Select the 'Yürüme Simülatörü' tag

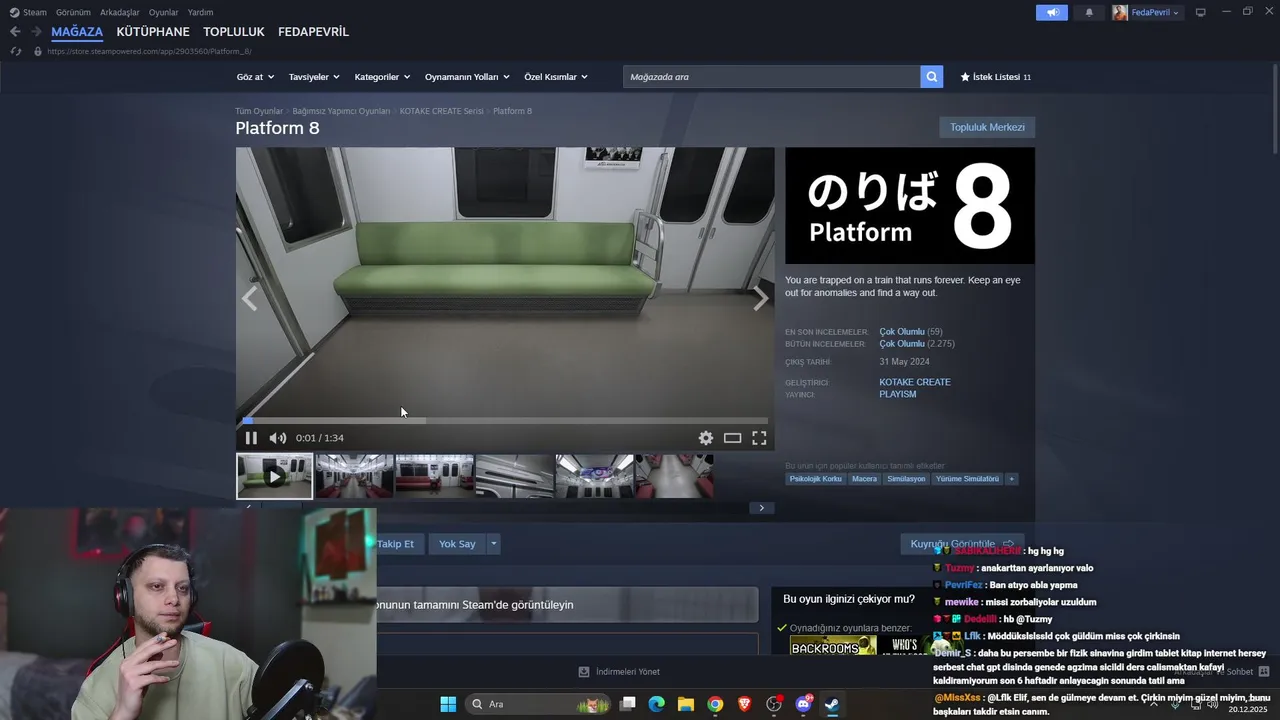click(967, 479)
